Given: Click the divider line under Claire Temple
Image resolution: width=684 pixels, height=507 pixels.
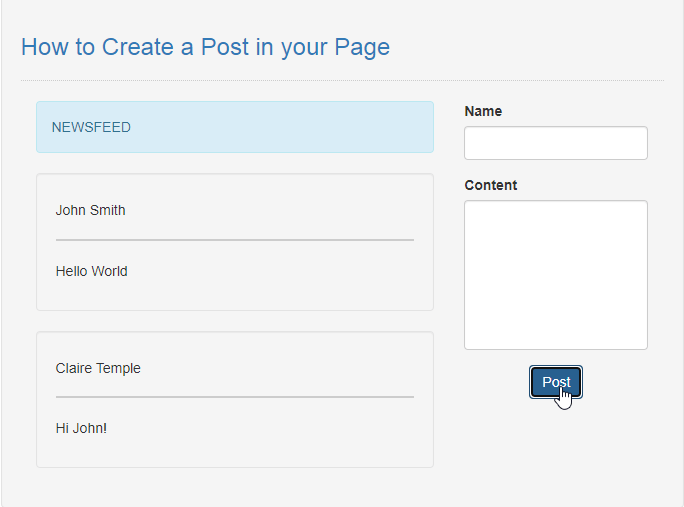Looking at the screenshot, I should click(x=235, y=397).
